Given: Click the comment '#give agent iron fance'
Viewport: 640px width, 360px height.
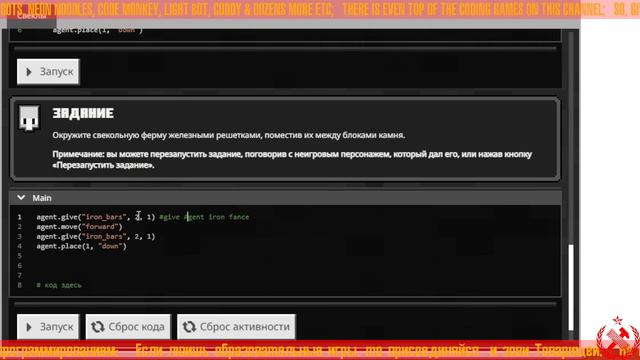Looking at the screenshot, I should pyautogui.click(x=204, y=217).
